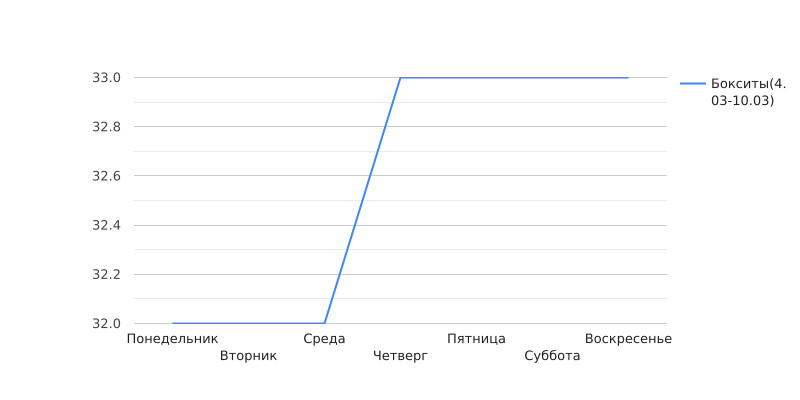The width and height of the screenshot is (800, 400).
Task: Click the line's end point at Воскресенье
Action: tap(629, 78)
